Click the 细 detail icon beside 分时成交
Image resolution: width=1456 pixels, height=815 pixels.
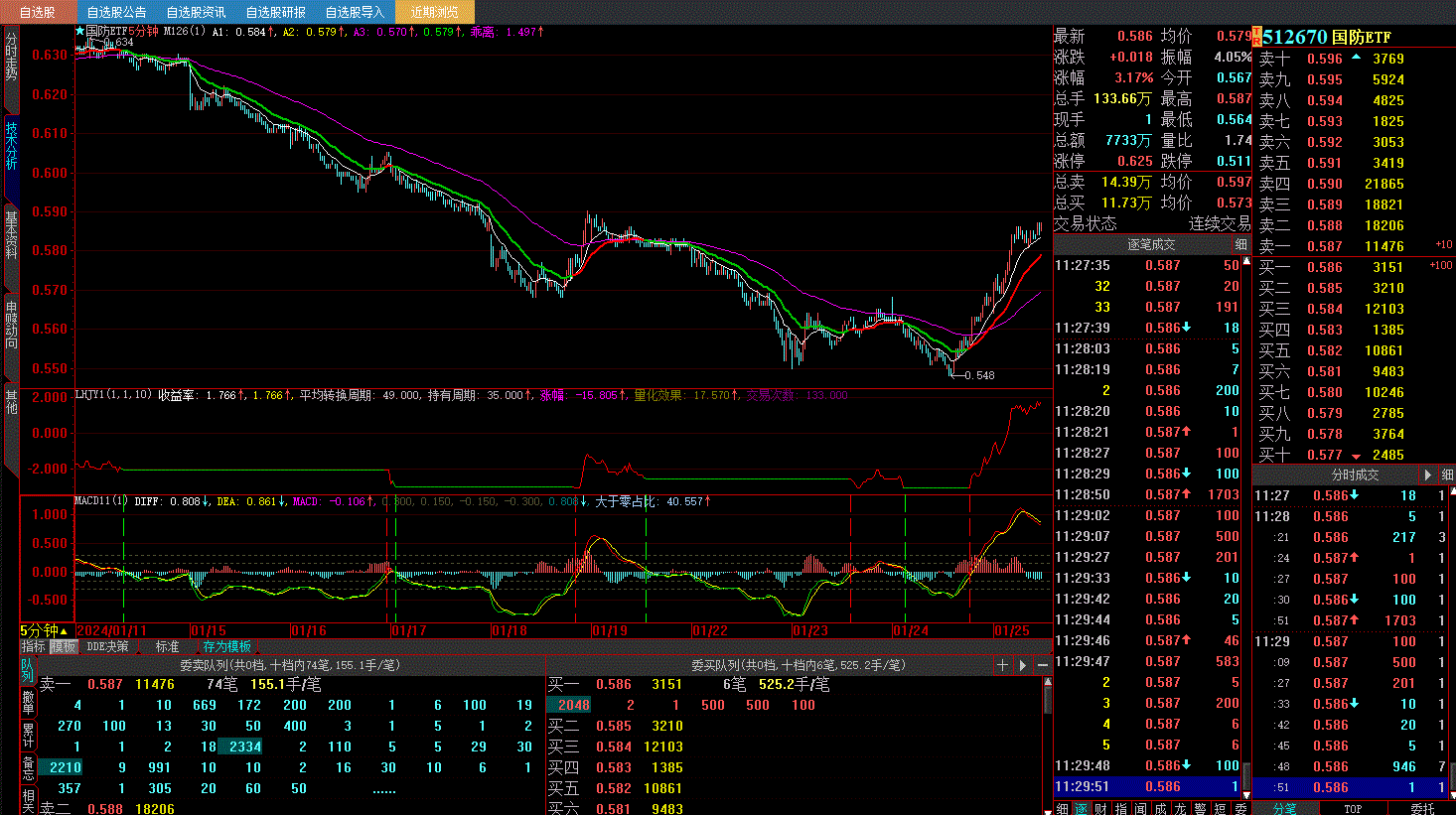click(1447, 475)
